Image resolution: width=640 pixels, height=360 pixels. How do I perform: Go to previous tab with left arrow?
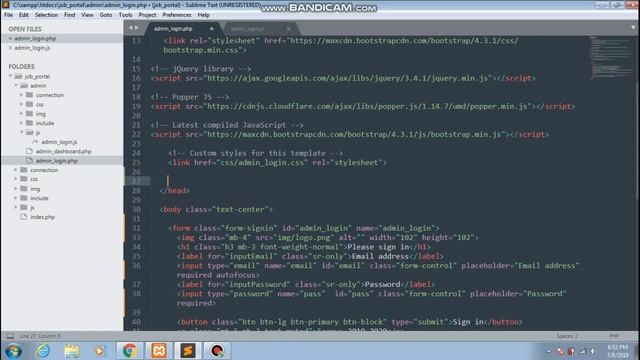click(131, 28)
